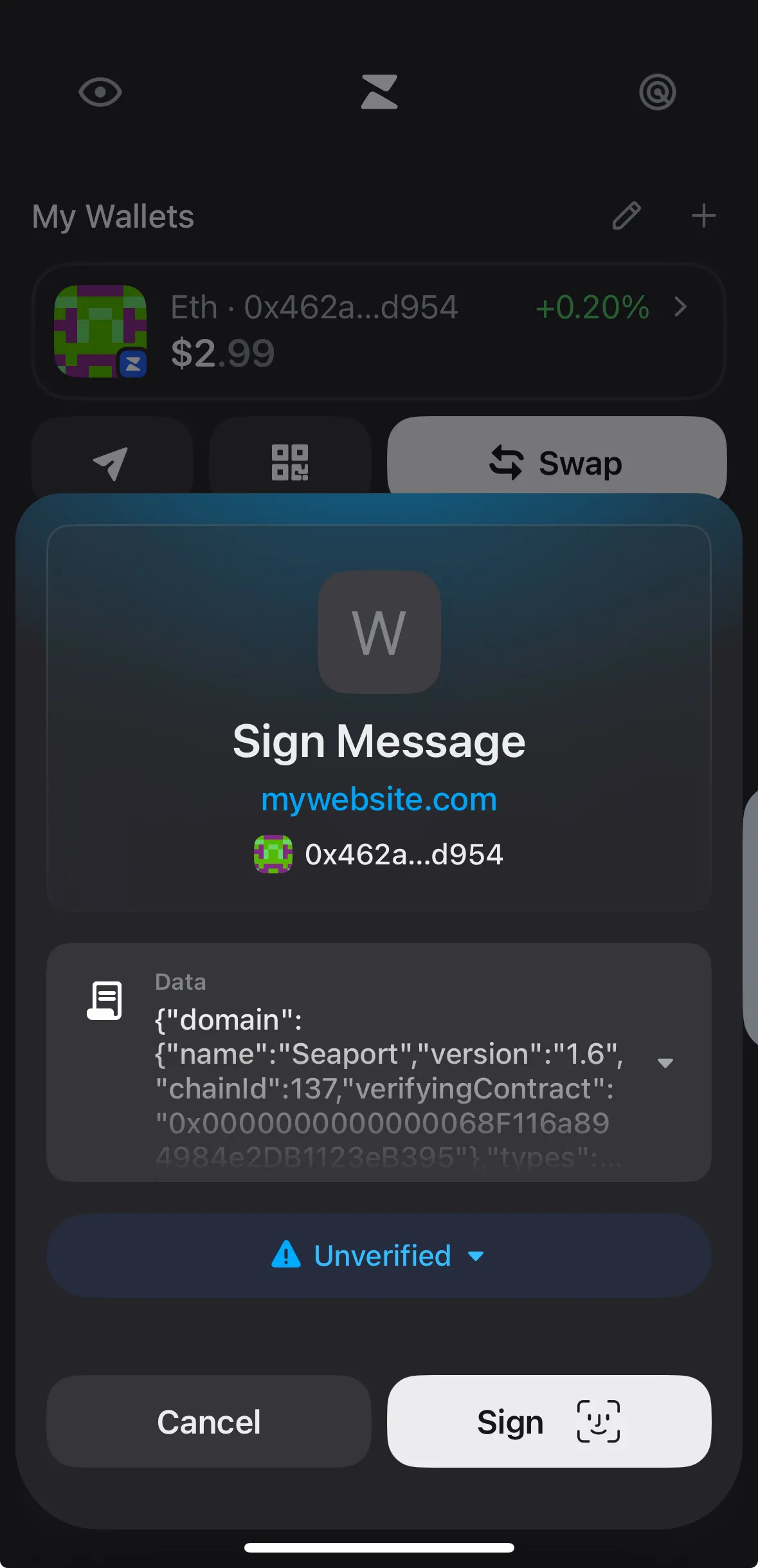Open the Eth 0x462a...d954 wallet row
Viewport: 758px width, 1568px height.
pyautogui.click(x=379, y=331)
